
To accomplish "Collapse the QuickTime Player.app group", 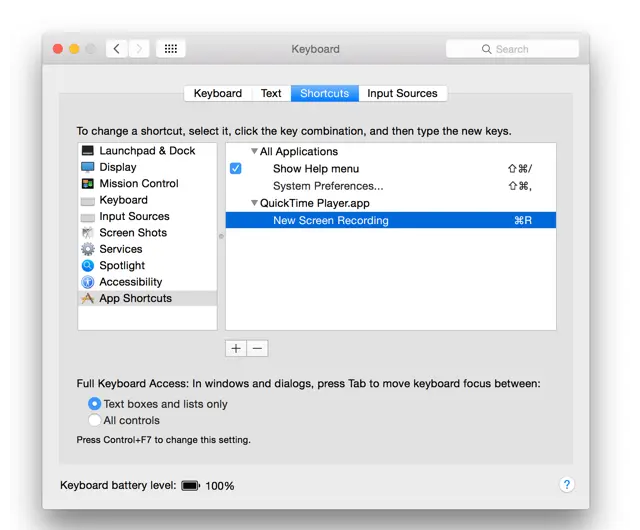I will 254,203.
